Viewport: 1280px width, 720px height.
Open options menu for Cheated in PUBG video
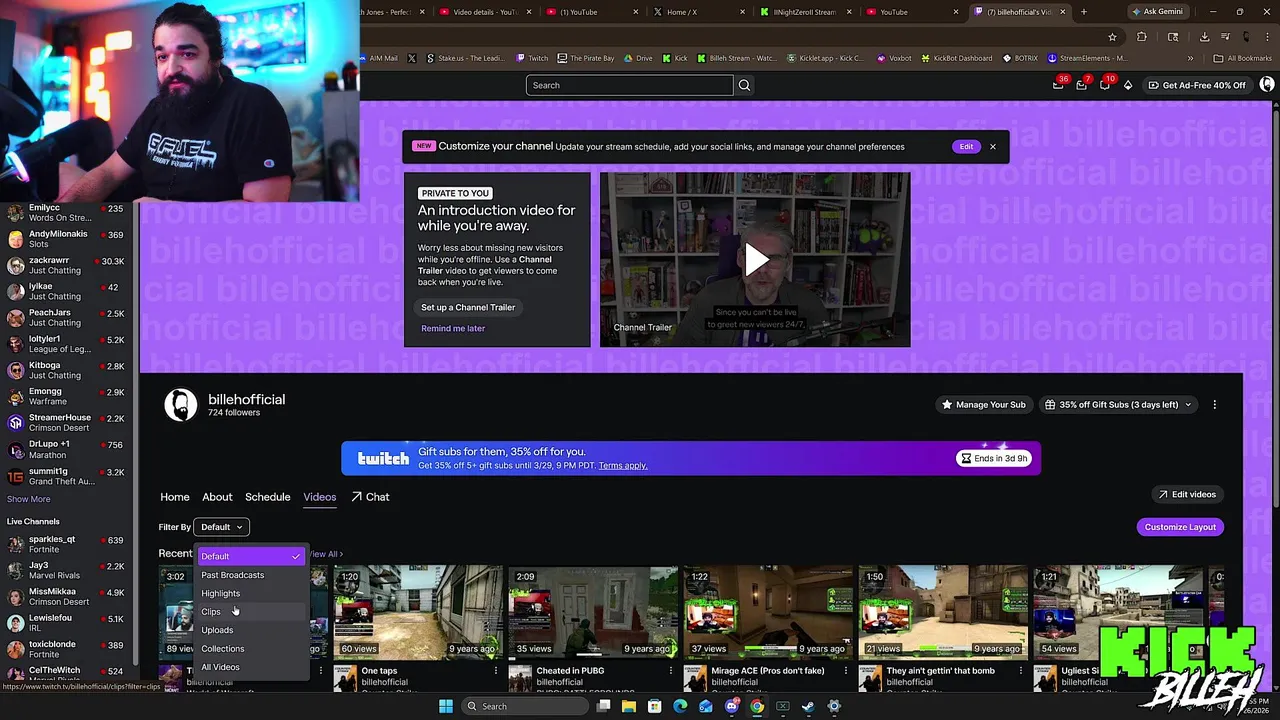[x=670, y=671]
